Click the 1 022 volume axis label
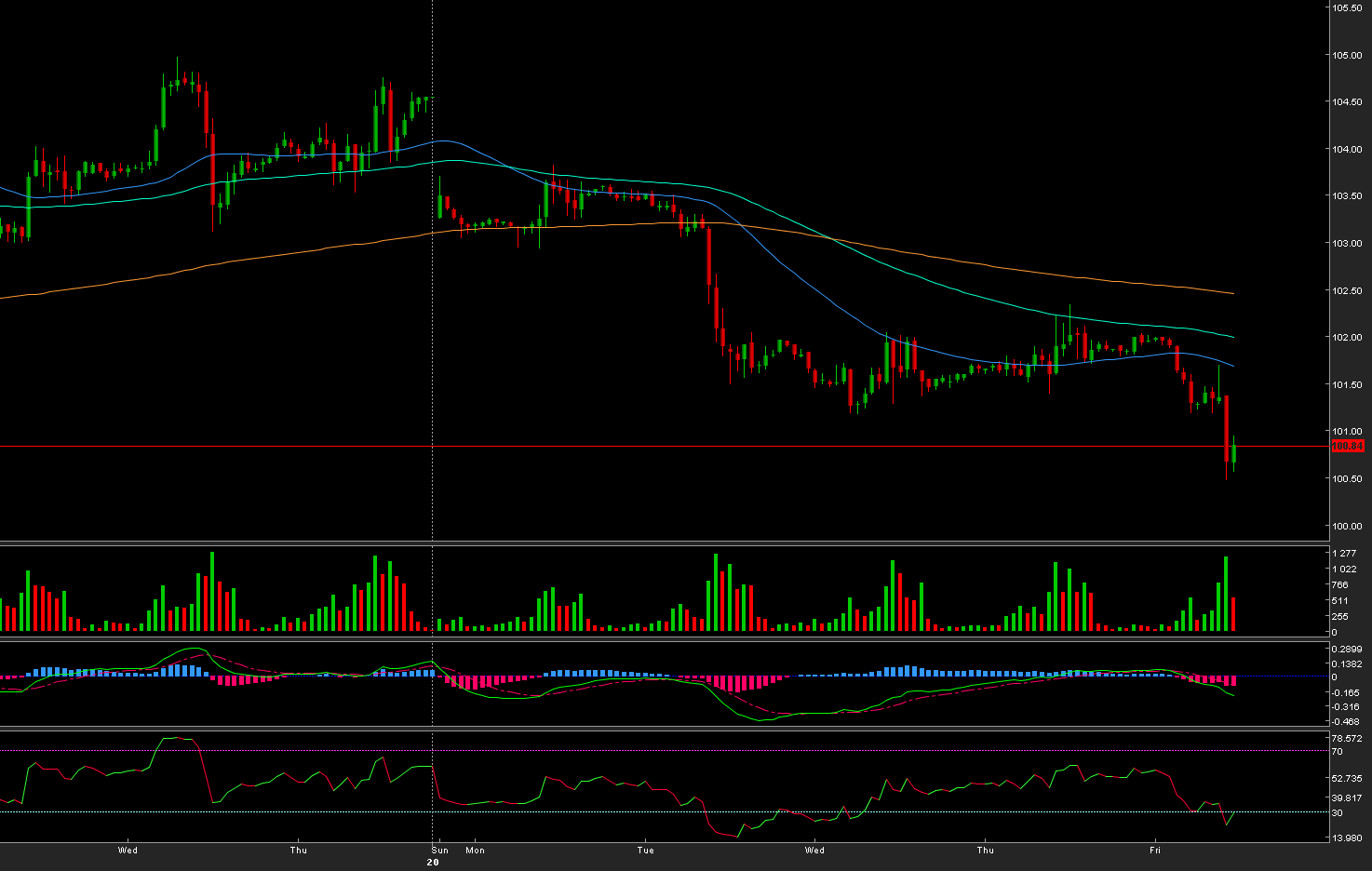 coord(1344,569)
